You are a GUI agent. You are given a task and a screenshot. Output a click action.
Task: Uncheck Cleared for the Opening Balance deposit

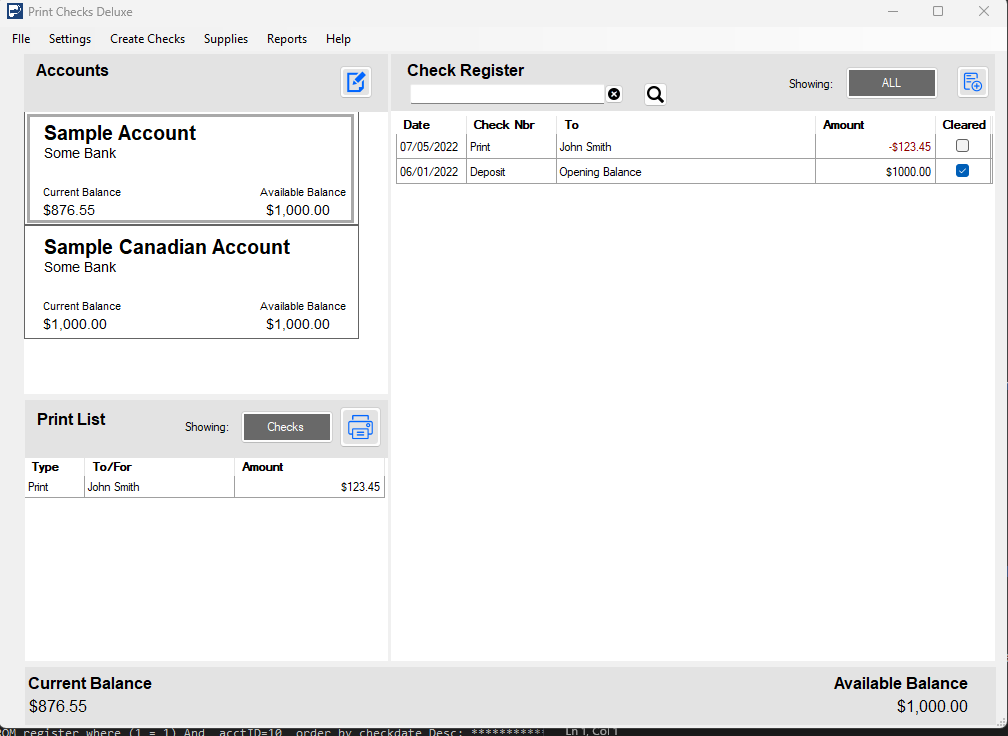[x=962, y=170]
